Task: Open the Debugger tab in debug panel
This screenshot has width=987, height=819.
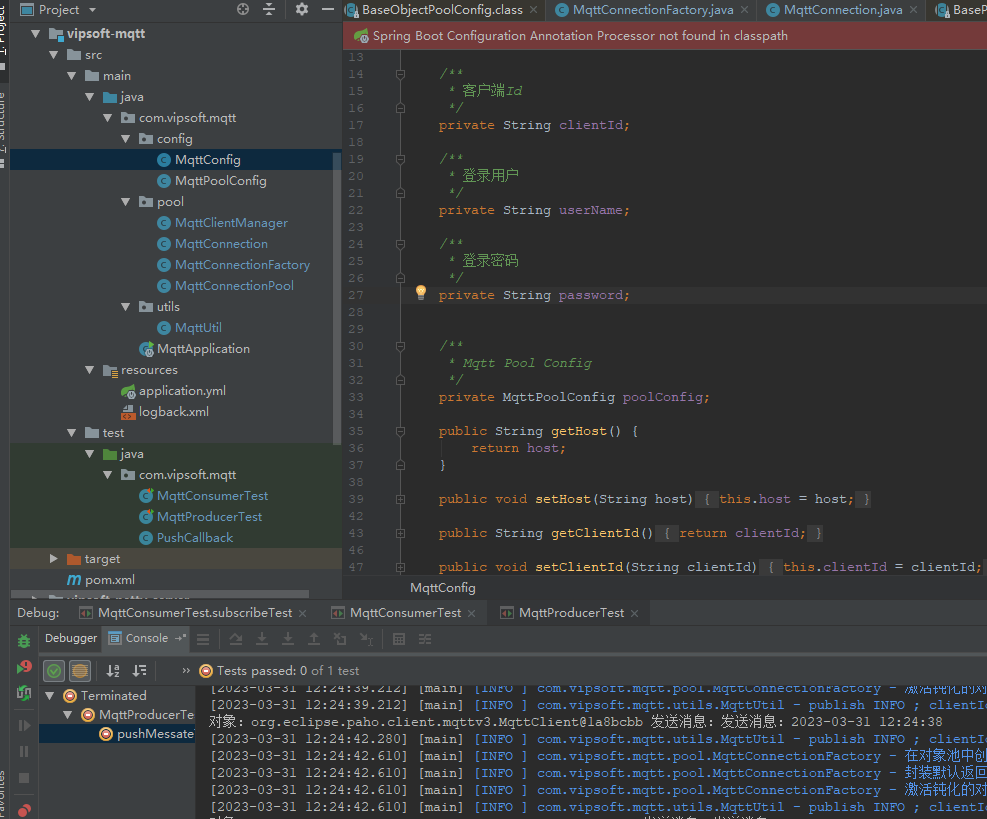Action: click(x=70, y=639)
